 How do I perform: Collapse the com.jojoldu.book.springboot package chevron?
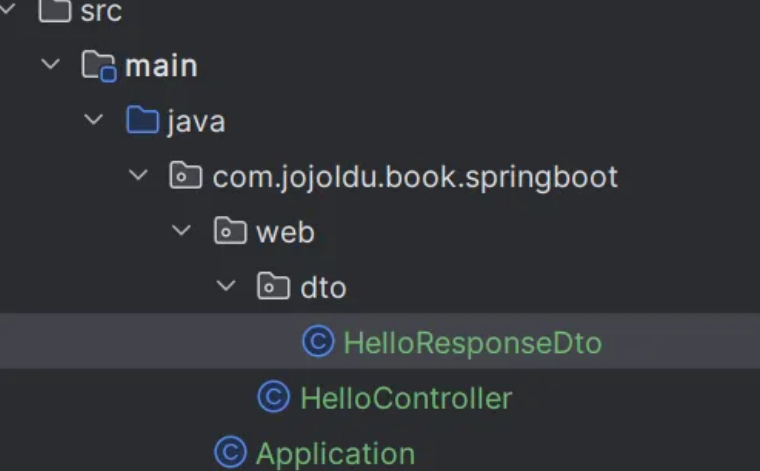point(138,175)
